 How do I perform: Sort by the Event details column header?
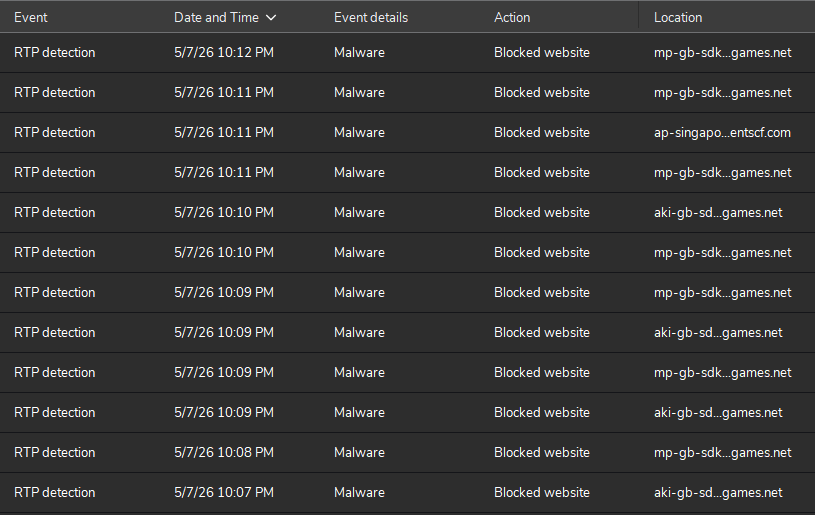pyautogui.click(x=371, y=18)
